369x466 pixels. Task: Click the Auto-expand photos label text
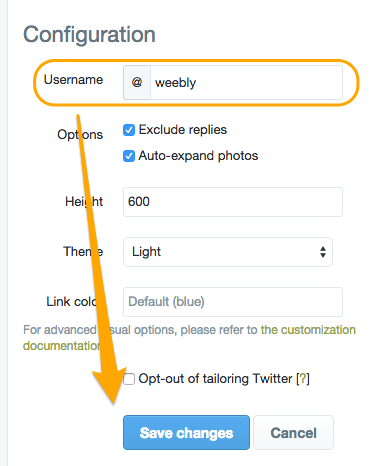tap(198, 156)
